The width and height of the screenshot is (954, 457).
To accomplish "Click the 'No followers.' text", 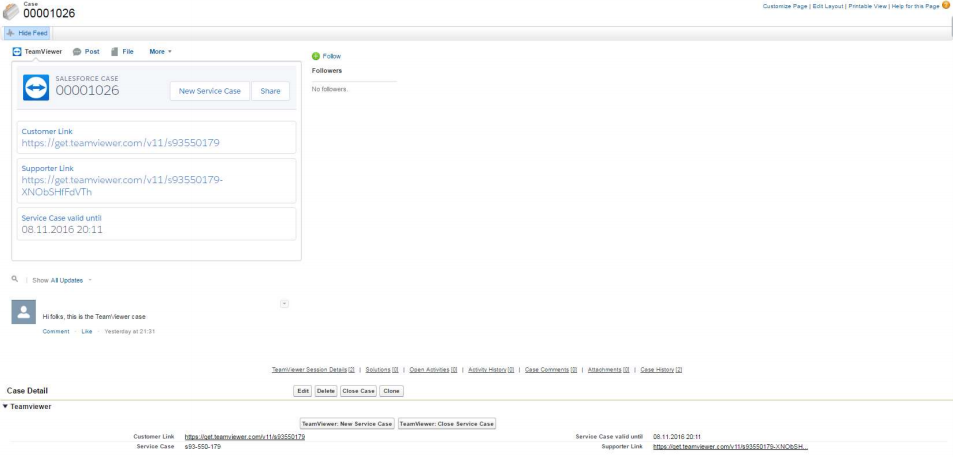I will click(x=330, y=89).
